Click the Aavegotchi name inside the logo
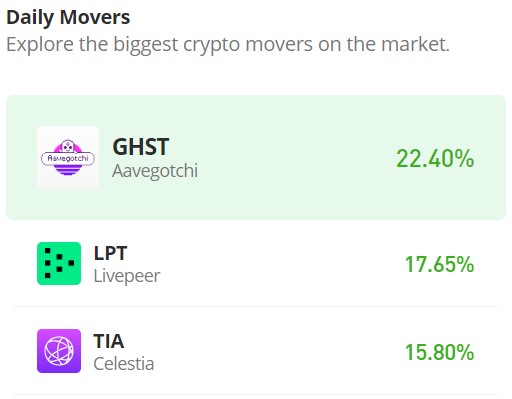This screenshot has height=399, width=512. [x=68, y=158]
